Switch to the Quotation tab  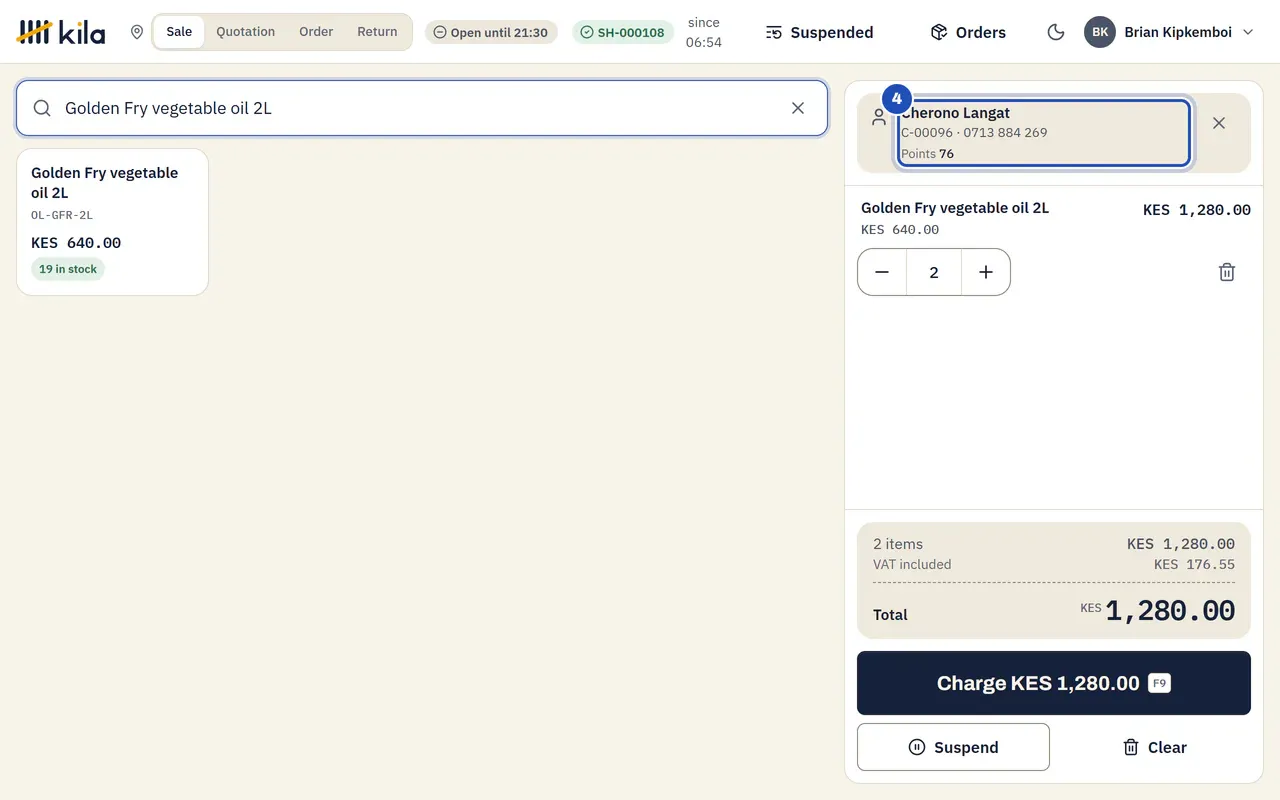coord(246,32)
